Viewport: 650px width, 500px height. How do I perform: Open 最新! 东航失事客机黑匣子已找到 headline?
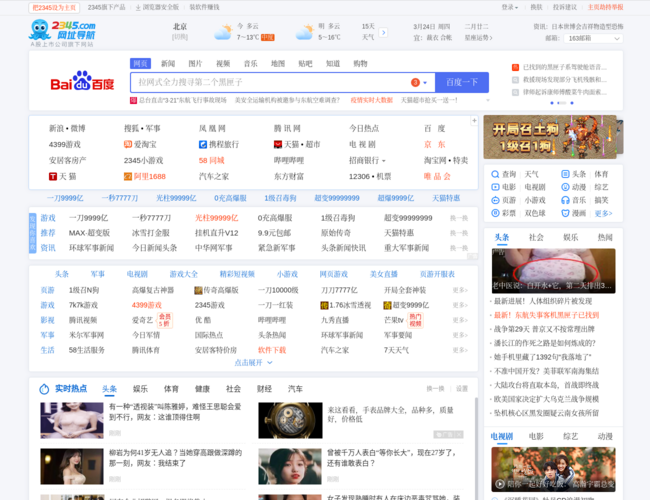pos(546,316)
